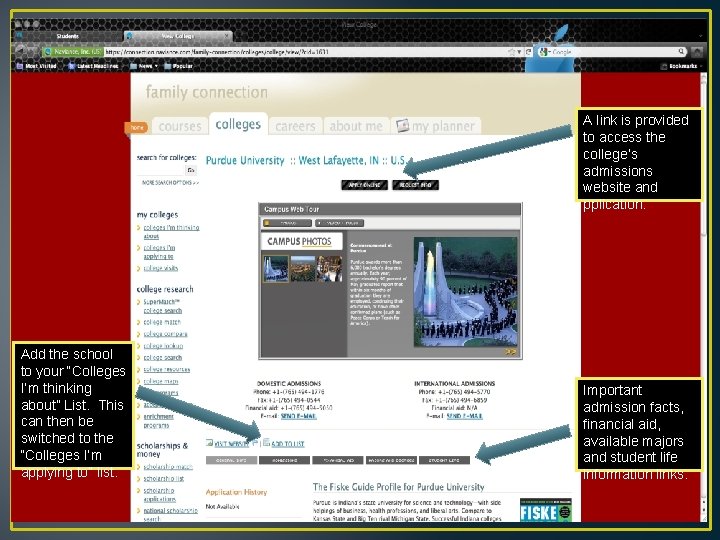This screenshot has width=720, height=540.
Task: Open Latest Headlines bookmark feed
Action: (x=93, y=66)
